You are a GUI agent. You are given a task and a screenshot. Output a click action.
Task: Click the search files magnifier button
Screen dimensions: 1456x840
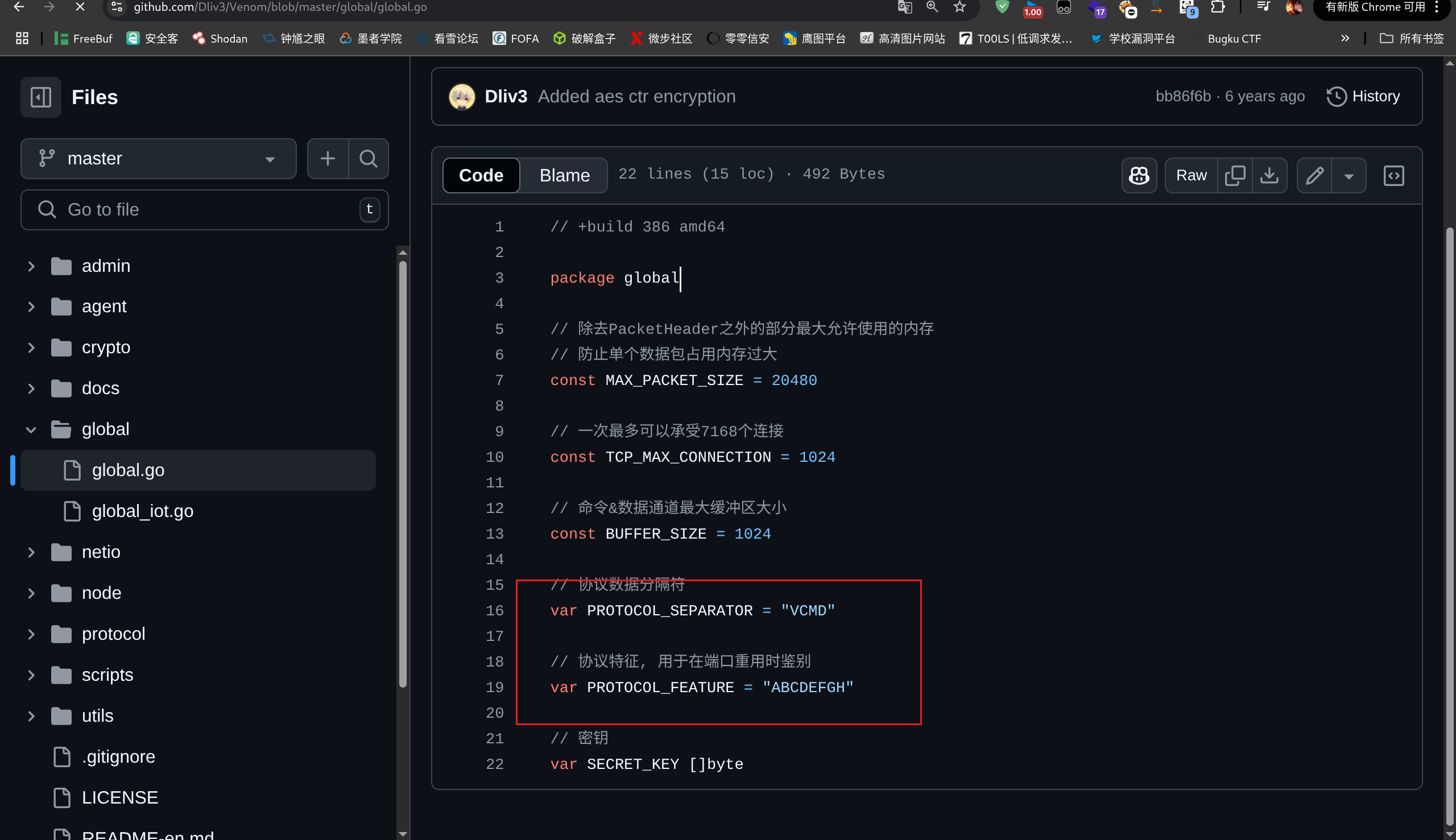tap(369, 159)
